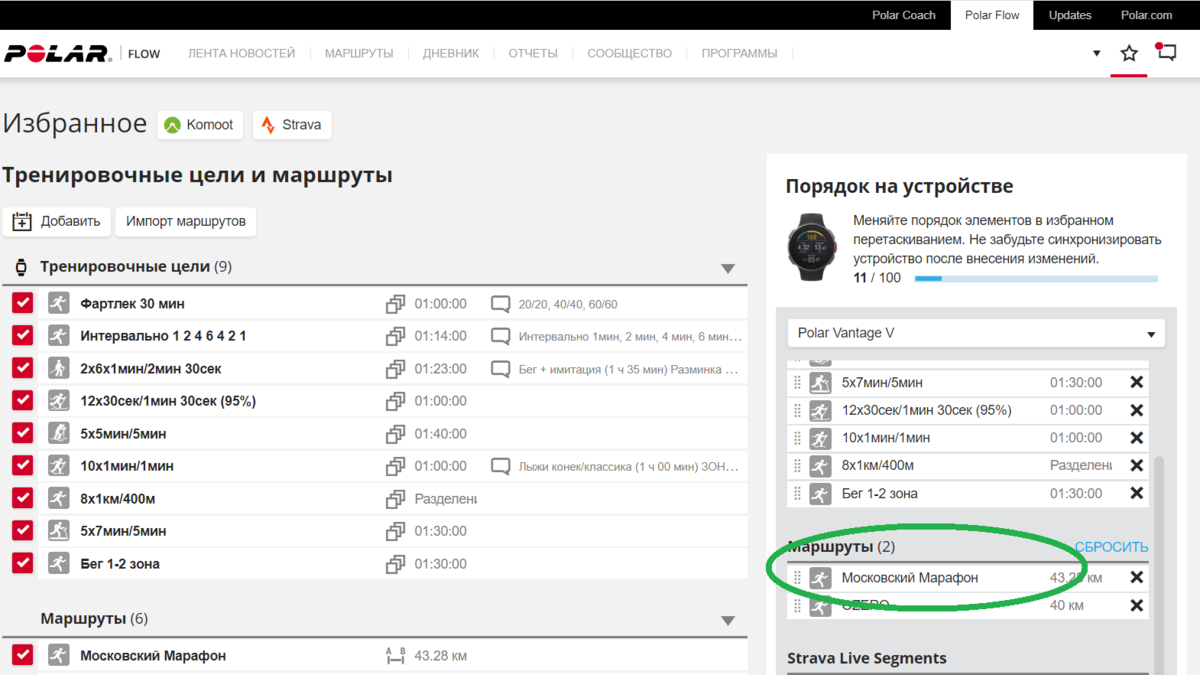Click running icon of 10х1мин/1мин in device list

point(820,438)
